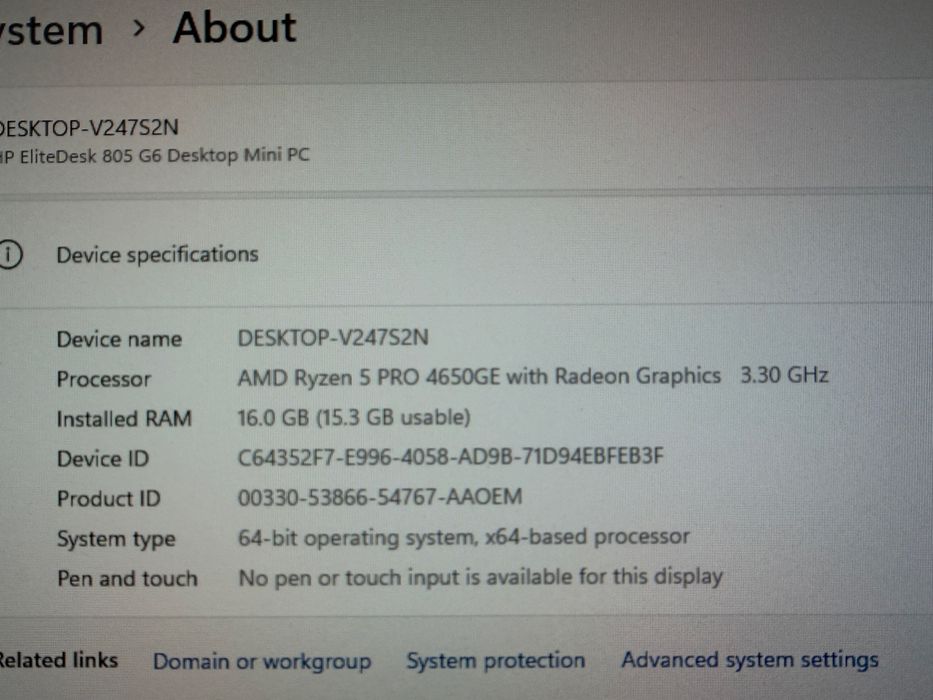Select the HP EliteDesk 805 G6 model text
Image resolution: width=933 pixels, height=700 pixels.
(x=154, y=156)
